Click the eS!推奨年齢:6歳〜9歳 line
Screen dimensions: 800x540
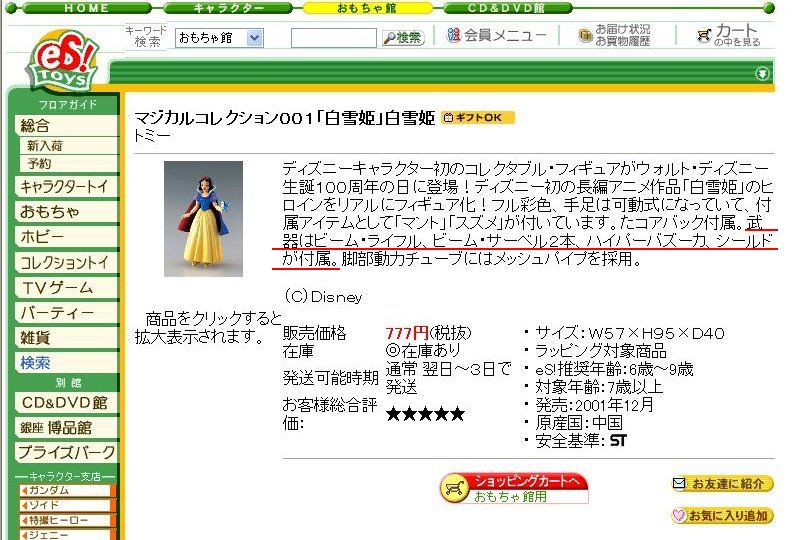pos(614,369)
